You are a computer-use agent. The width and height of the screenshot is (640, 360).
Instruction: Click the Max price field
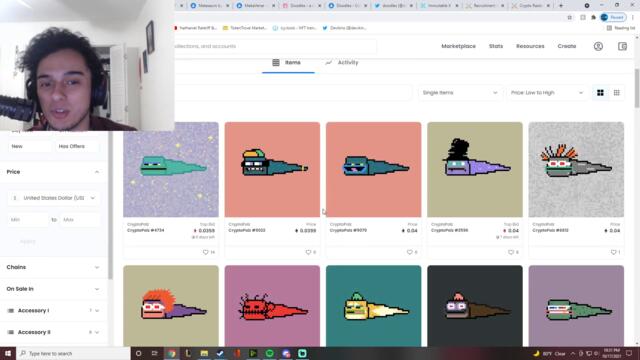tap(80, 220)
